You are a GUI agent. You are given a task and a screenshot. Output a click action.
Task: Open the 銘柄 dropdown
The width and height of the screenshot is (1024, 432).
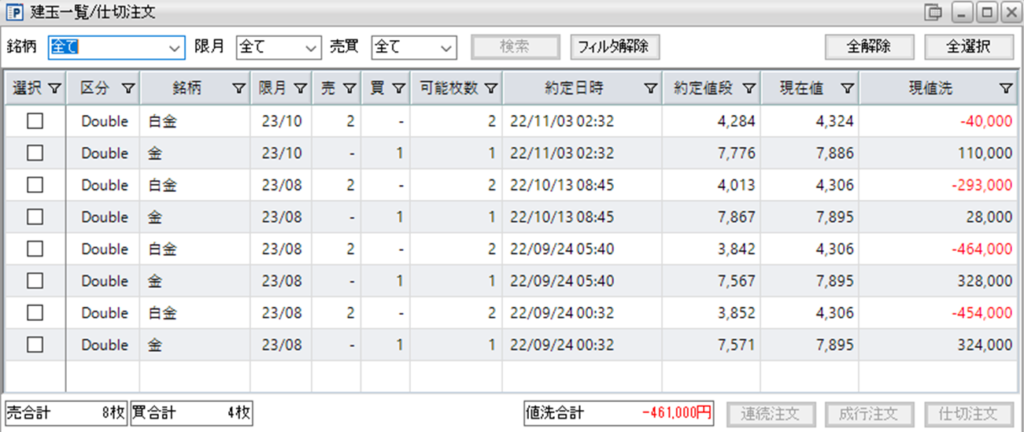point(117,48)
